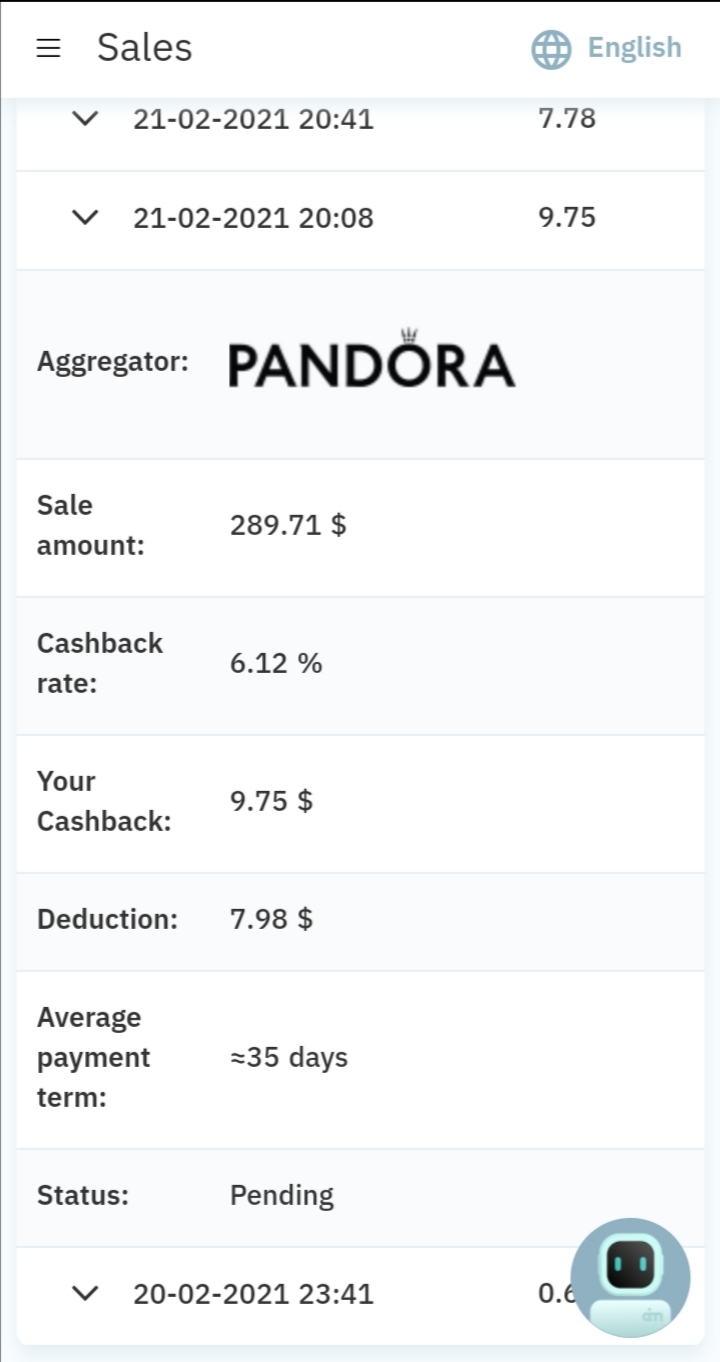Open the hamburger navigation menu
This screenshot has width=720, height=1362.
[x=48, y=48]
